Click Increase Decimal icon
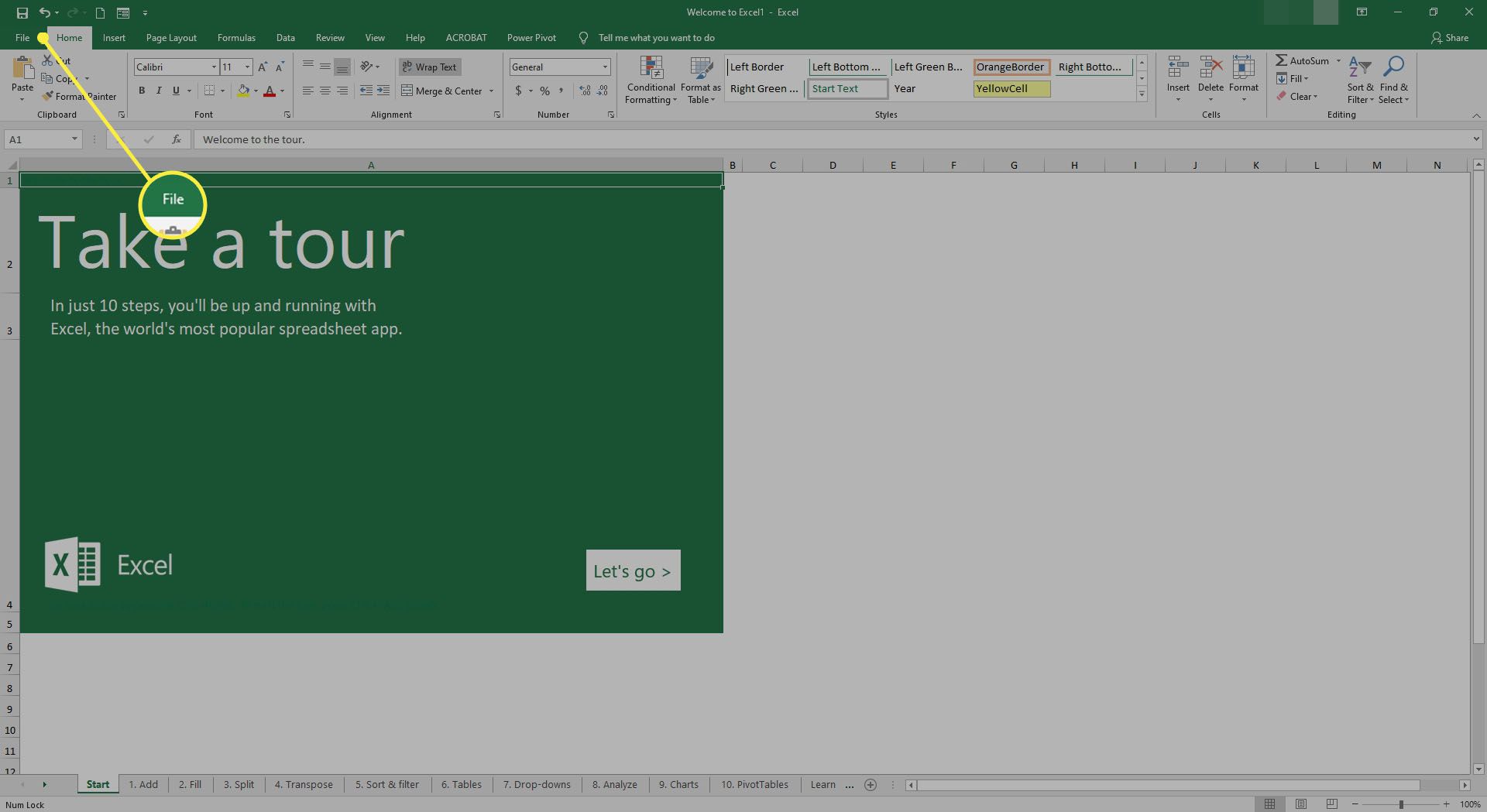The height and width of the screenshot is (812, 1487). [x=585, y=91]
